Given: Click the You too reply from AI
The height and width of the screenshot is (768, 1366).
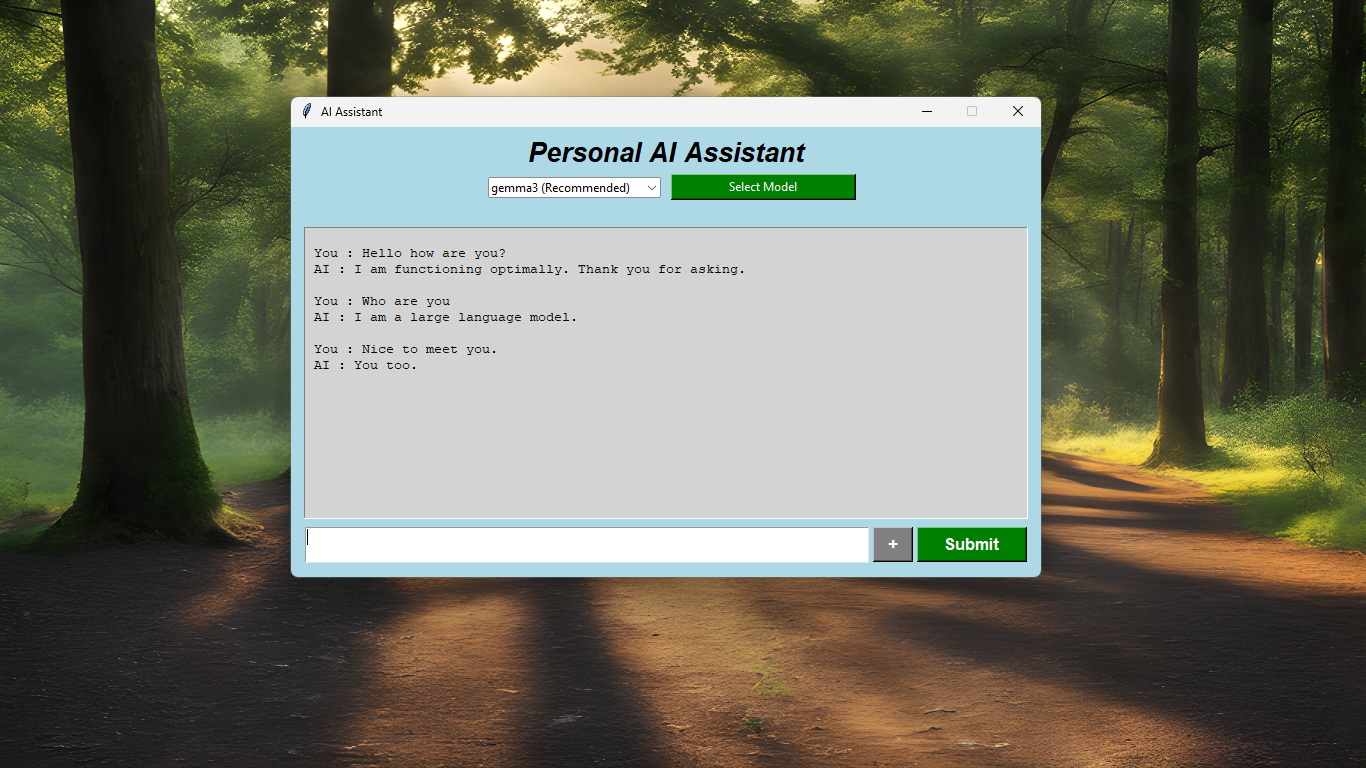Looking at the screenshot, I should 366,365.
